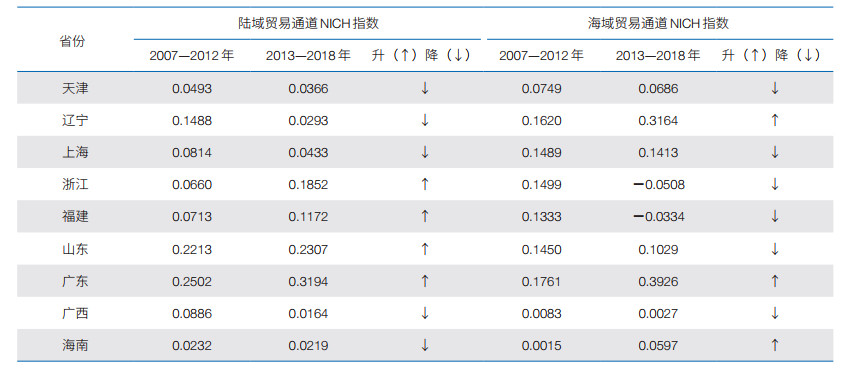The height and width of the screenshot is (370, 855).
Task: Click 0.0660 in the 浙江 row
Action: pos(192,185)
